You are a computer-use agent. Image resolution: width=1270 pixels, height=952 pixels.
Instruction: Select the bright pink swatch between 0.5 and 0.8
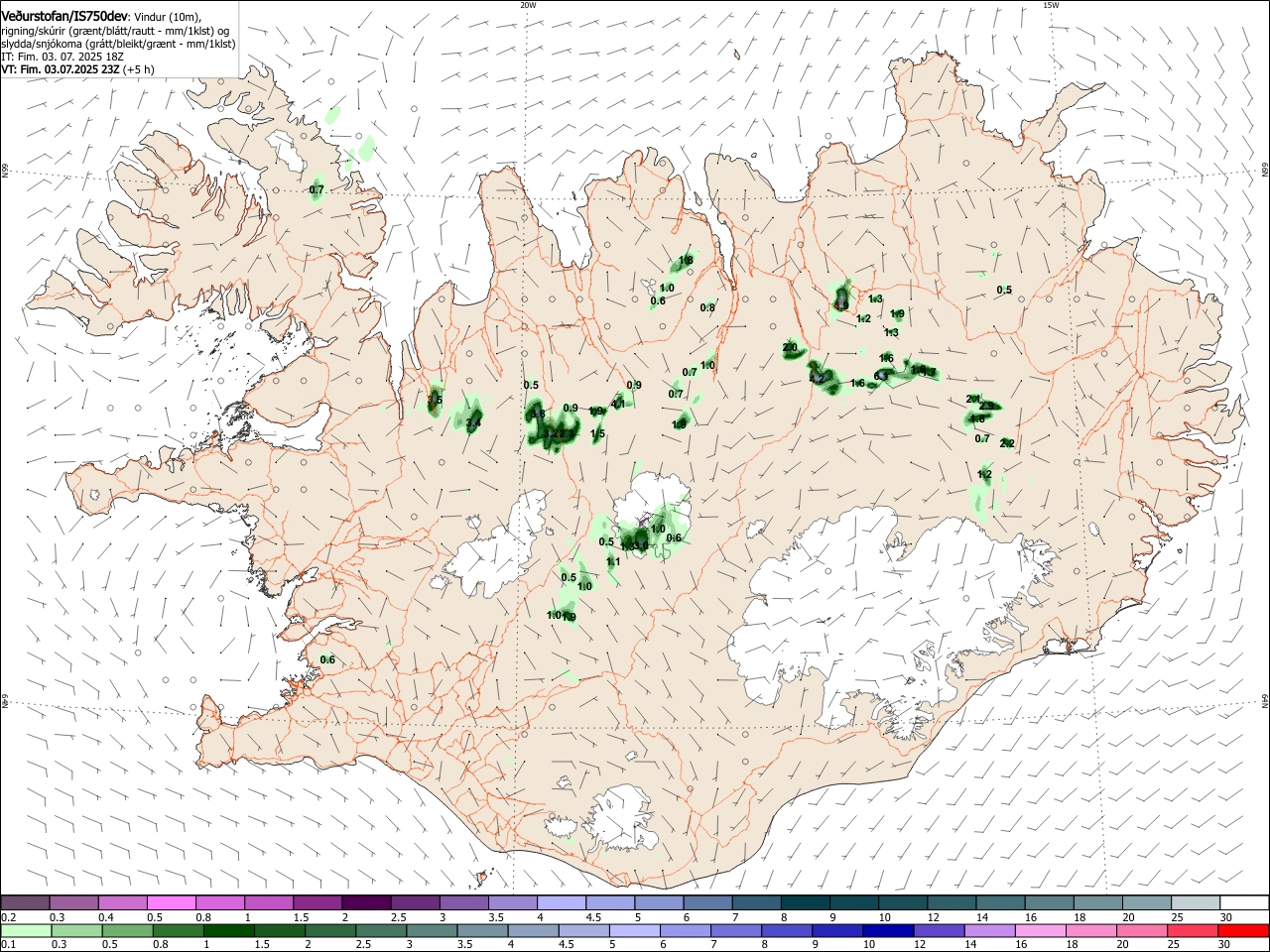click(x=172, y=903)
